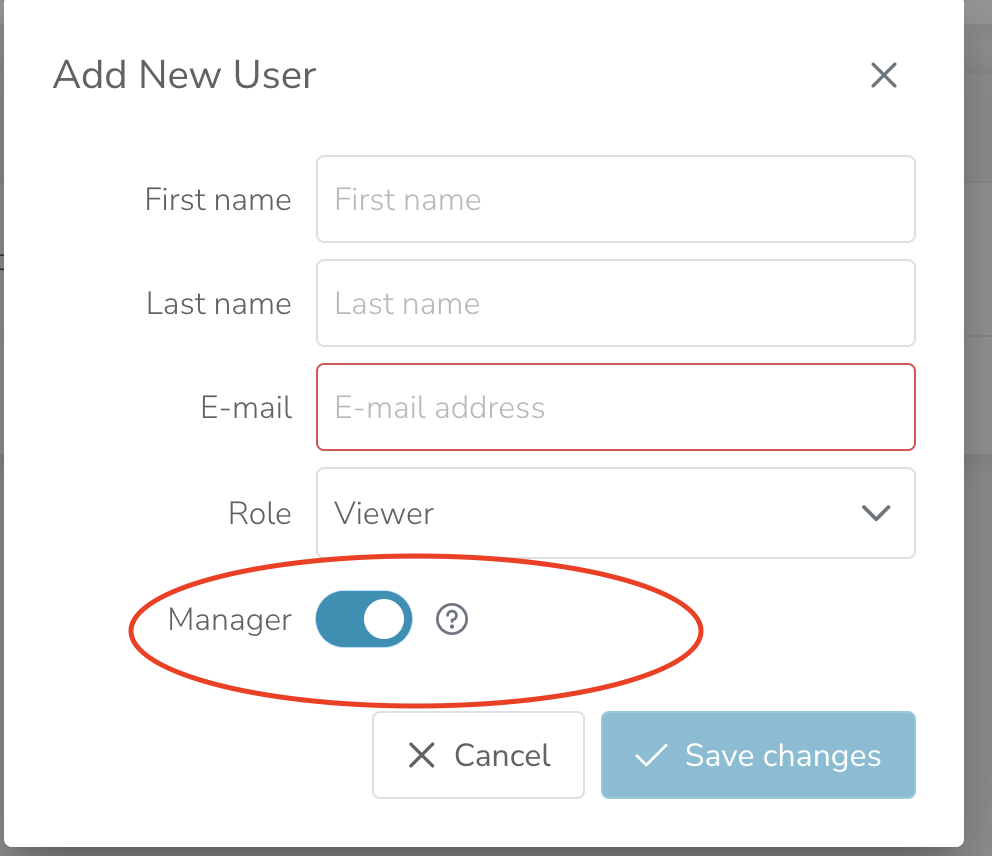
Task: Click the Save changes button
Action: (x=758, y=756)
